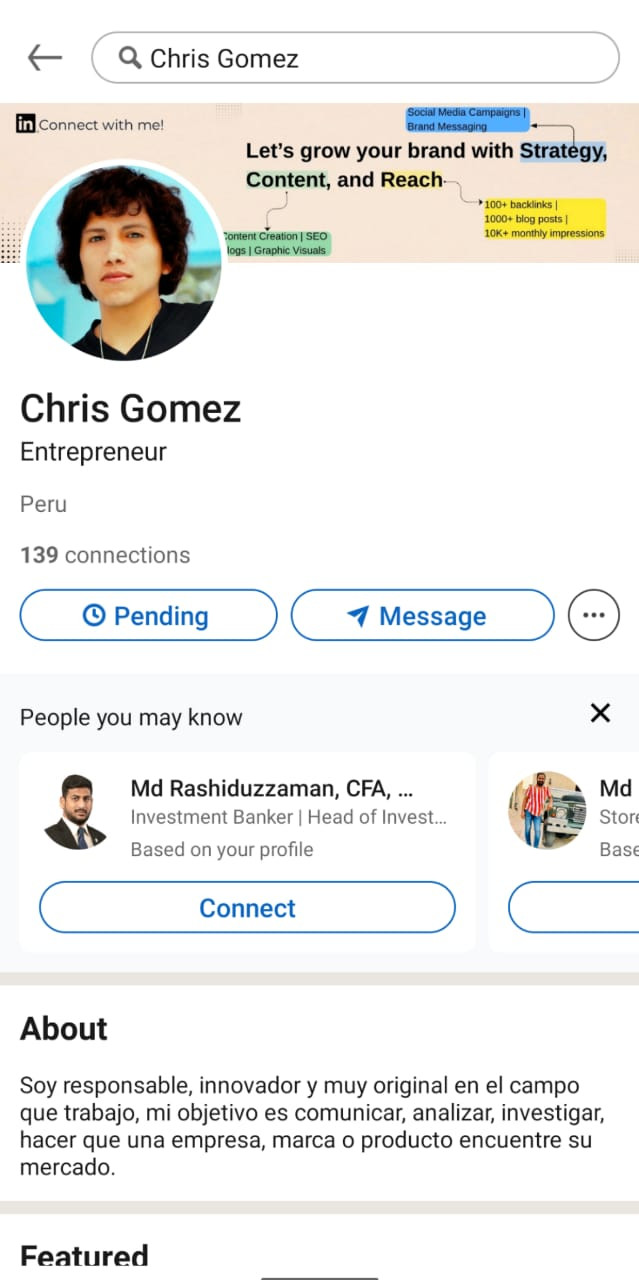Open the three-dot more options menu
Image resolution: width=639 pixels, height=1280 pixels.
593,615
